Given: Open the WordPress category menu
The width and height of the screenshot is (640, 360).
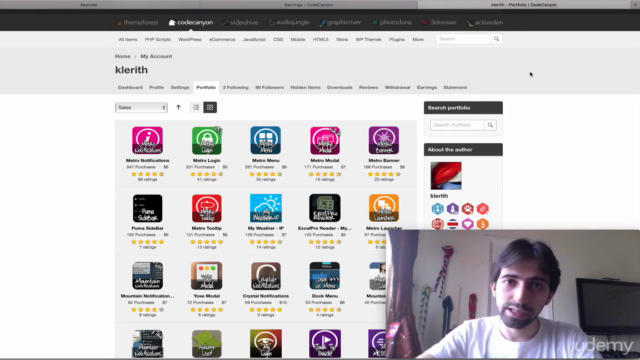Looking at the screenshot, I should (190, 40).
